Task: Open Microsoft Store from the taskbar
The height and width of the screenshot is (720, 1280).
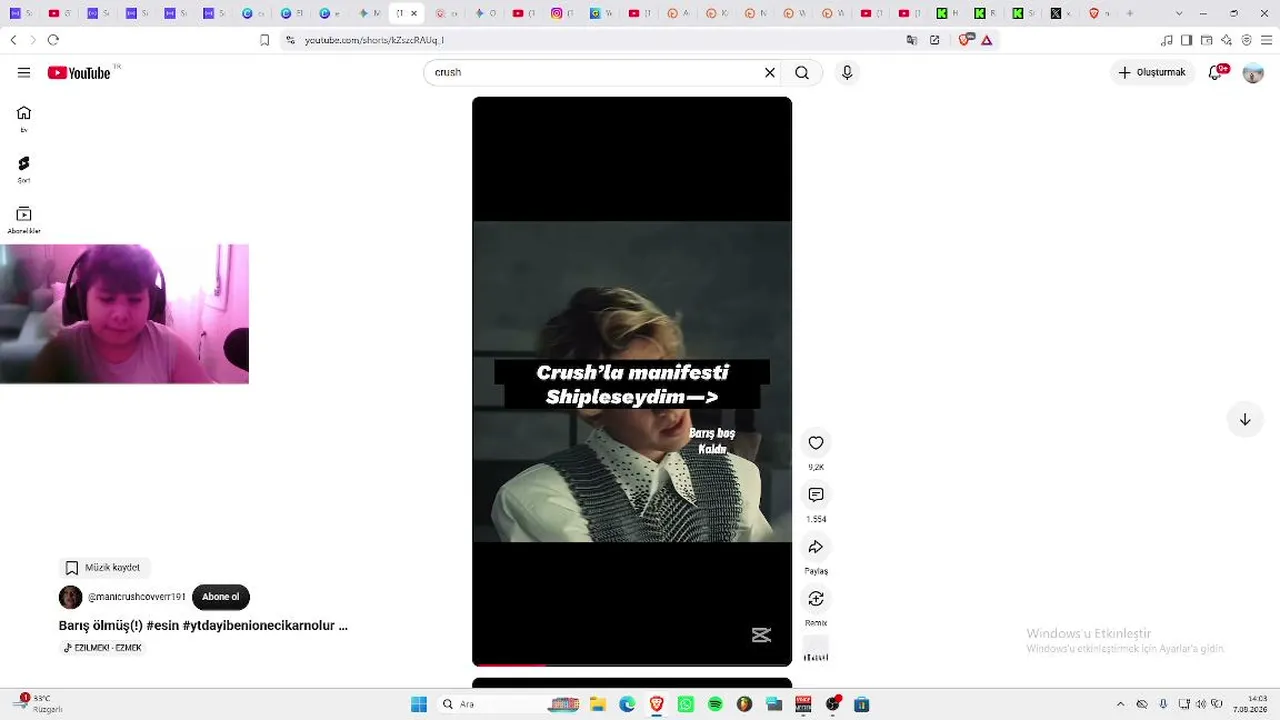Action: (x=862, y=704)
